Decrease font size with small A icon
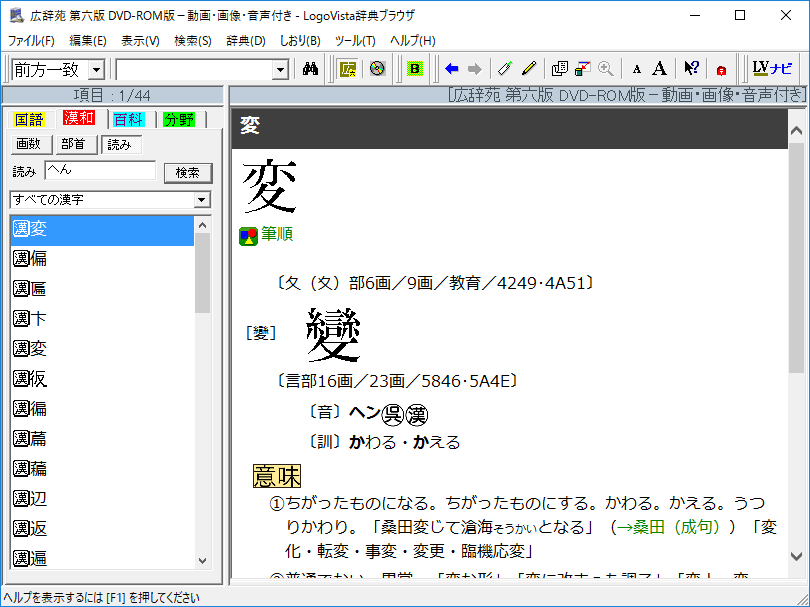 pos(636,69)
